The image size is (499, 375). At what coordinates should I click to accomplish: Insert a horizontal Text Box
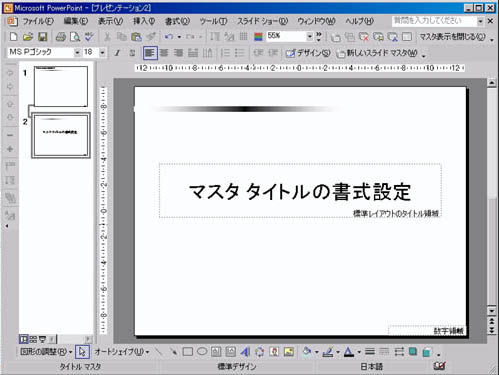point(216,352)
